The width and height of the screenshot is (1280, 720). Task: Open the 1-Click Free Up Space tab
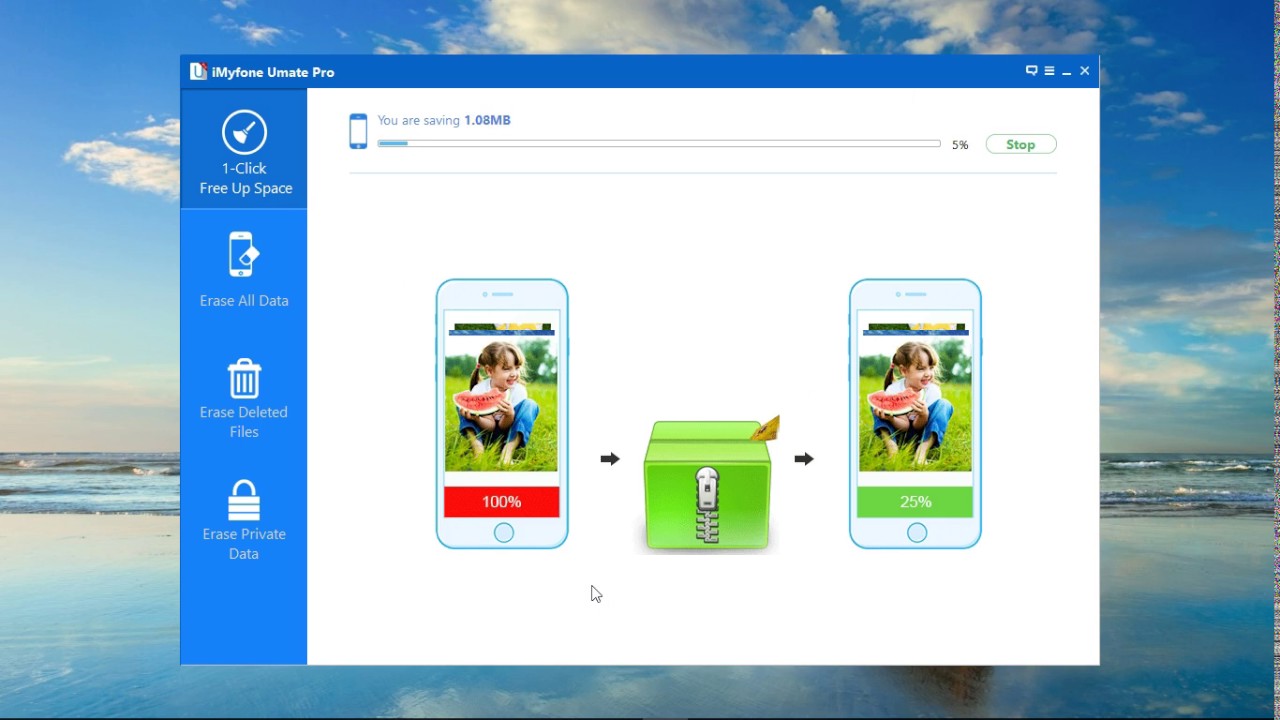[244, 149]
